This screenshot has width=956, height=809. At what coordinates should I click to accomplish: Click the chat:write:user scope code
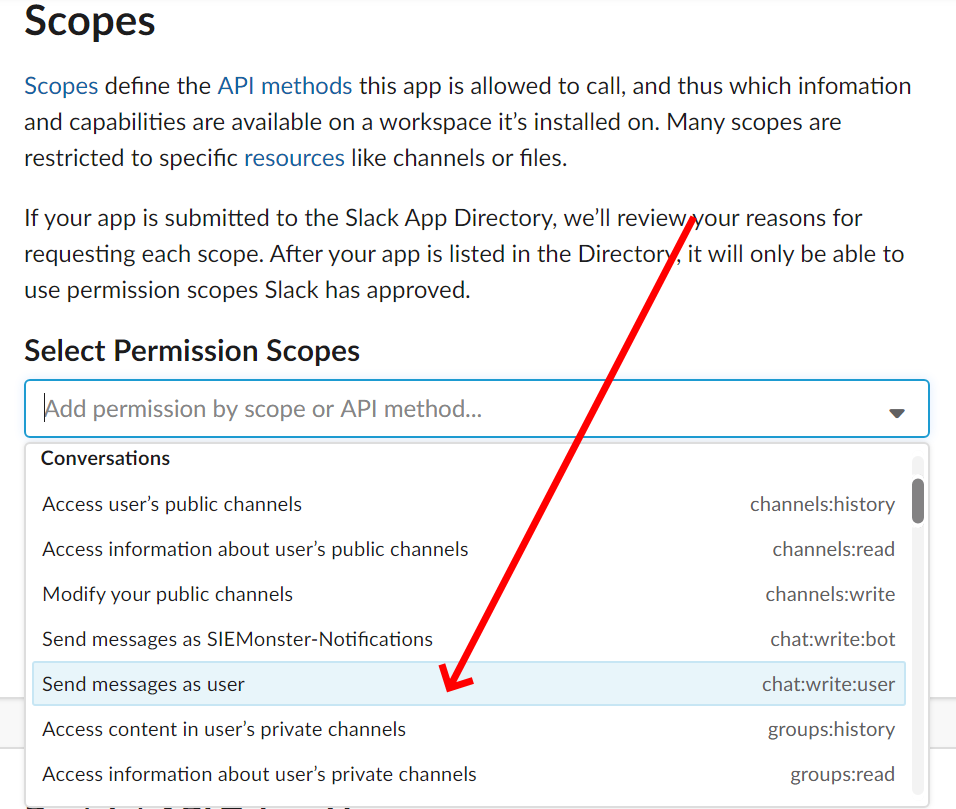[x=828, y=684]
